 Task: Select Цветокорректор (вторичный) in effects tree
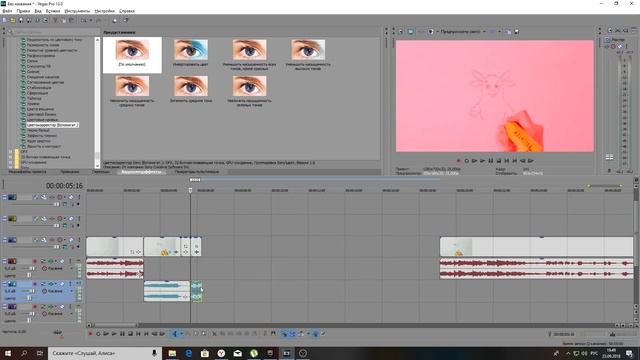(x=52, y=125)
